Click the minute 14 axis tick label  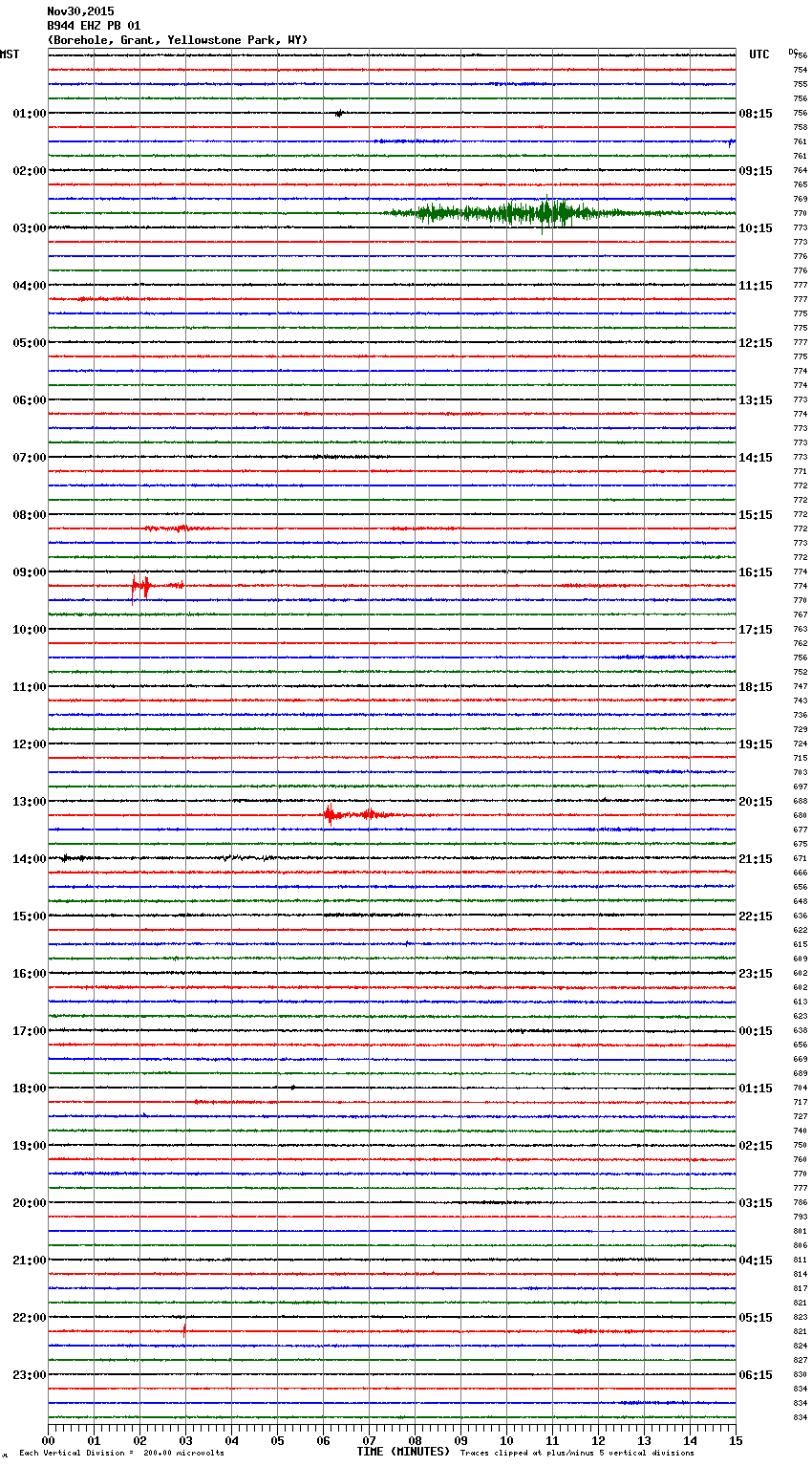690,1440
